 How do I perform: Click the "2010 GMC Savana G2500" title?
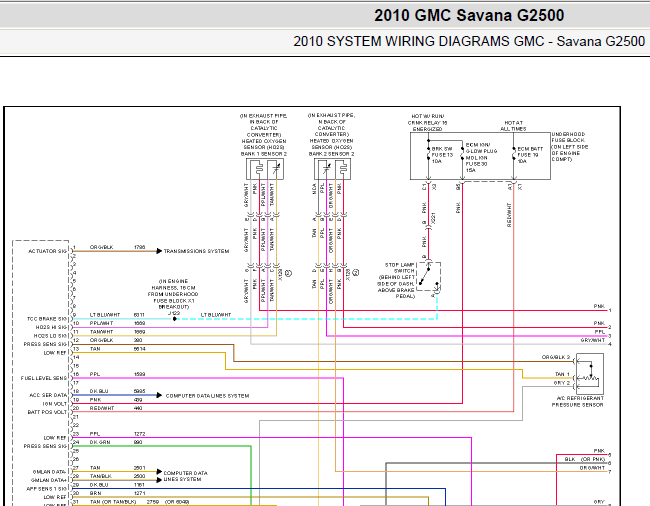pos(469,15)
